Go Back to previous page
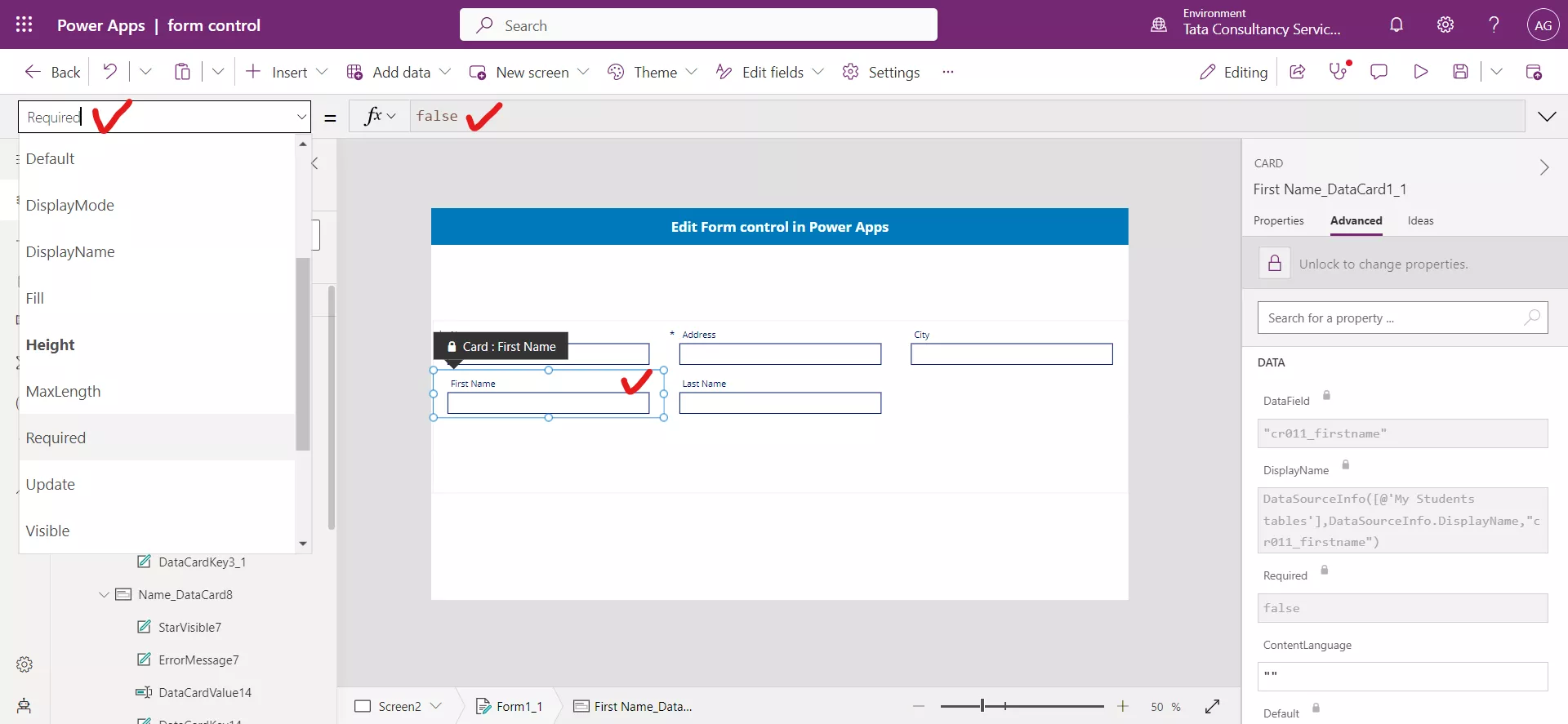Viewport: 1568px width, 724px height. pos(52,72)
